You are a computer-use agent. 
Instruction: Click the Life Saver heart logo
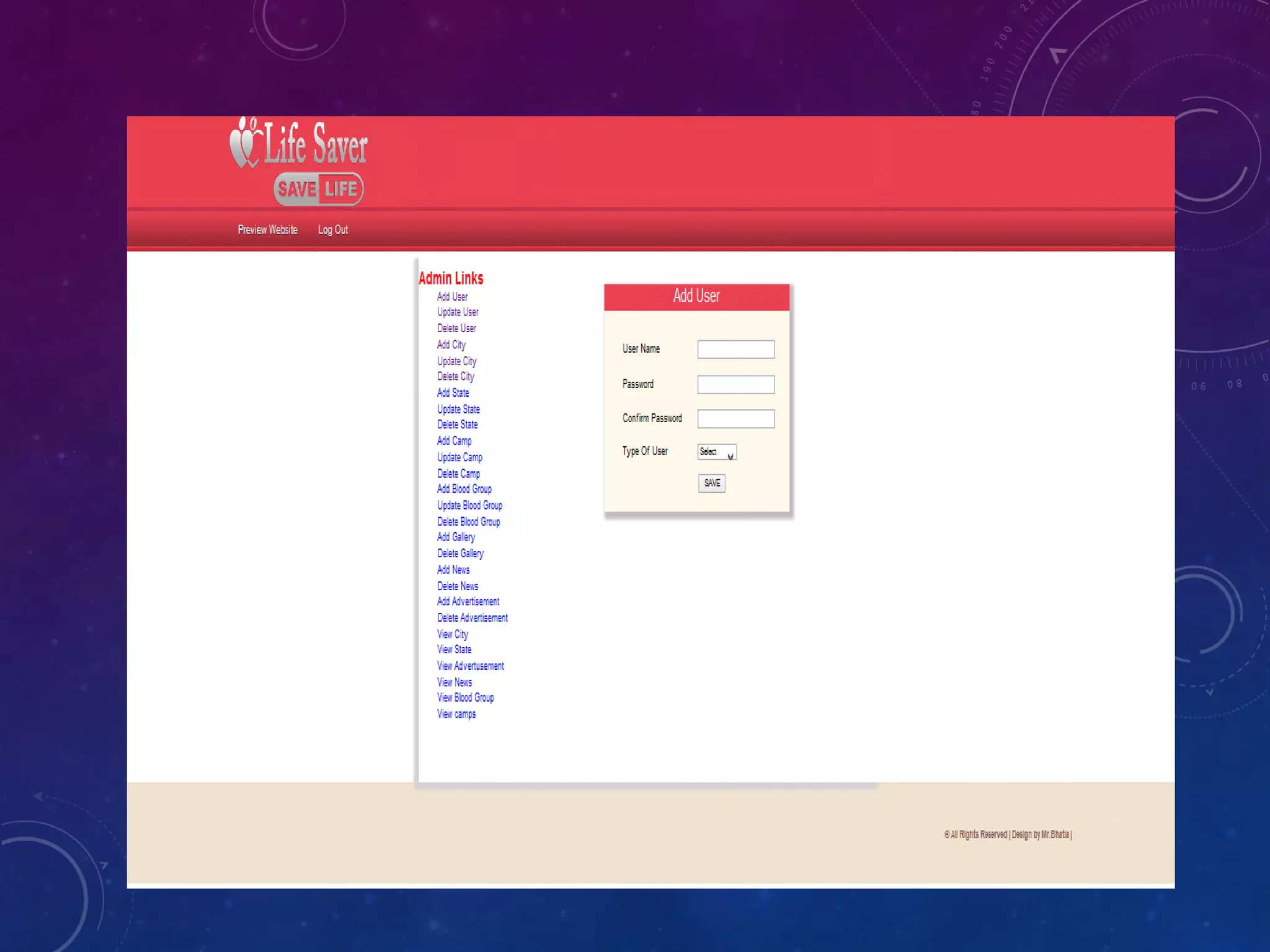pos(244,143)
